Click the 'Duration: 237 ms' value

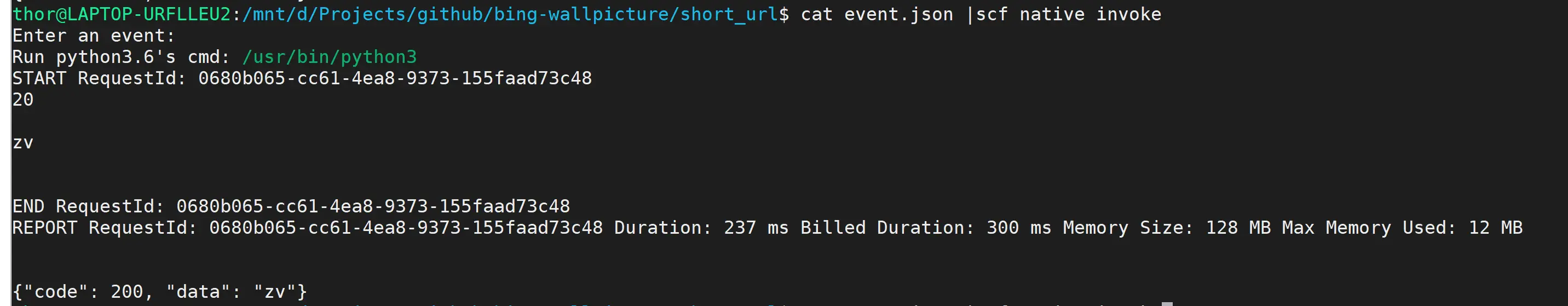701,228
